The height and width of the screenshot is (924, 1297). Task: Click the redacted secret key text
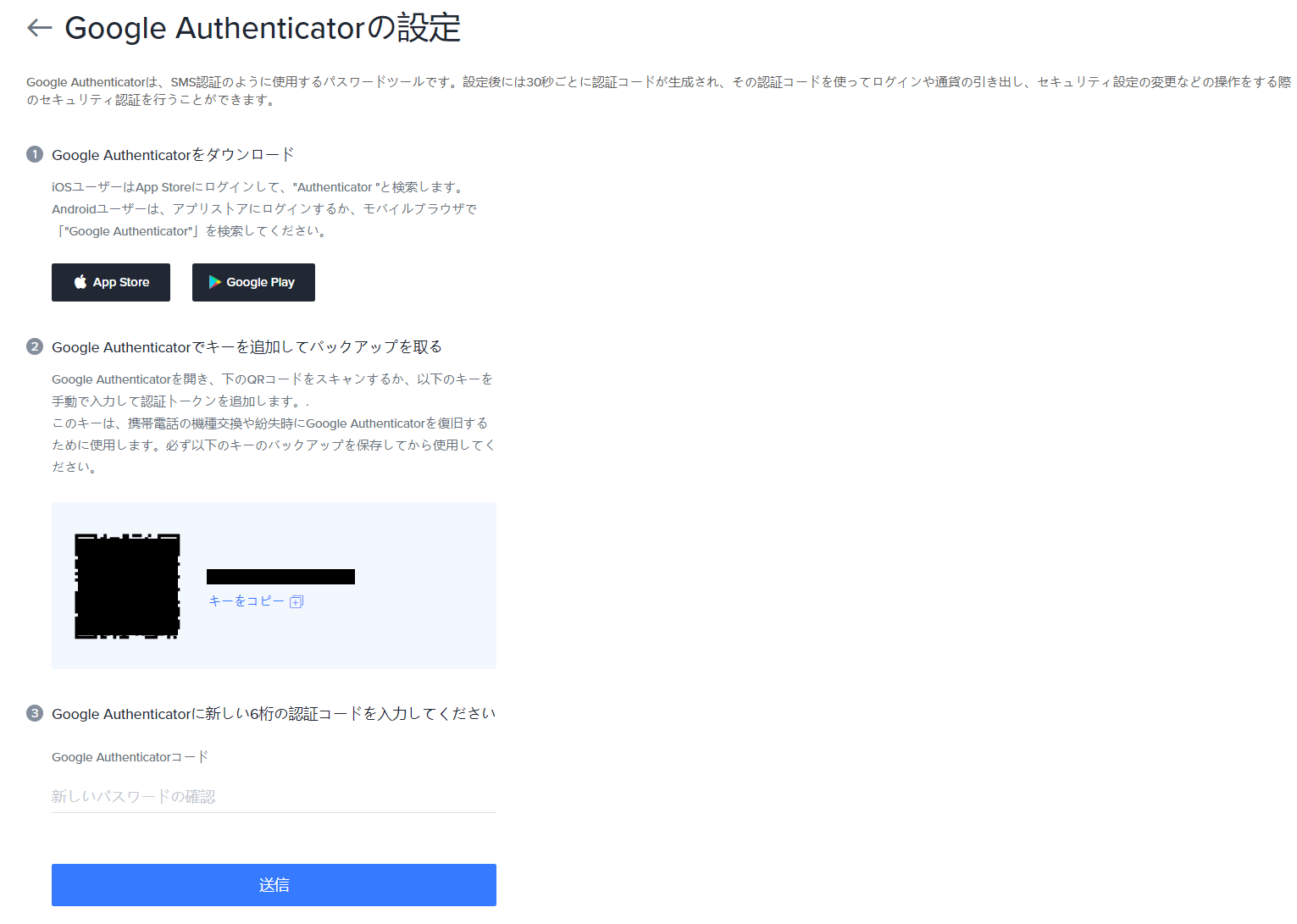pyautogui.click(x=280, y=577)
